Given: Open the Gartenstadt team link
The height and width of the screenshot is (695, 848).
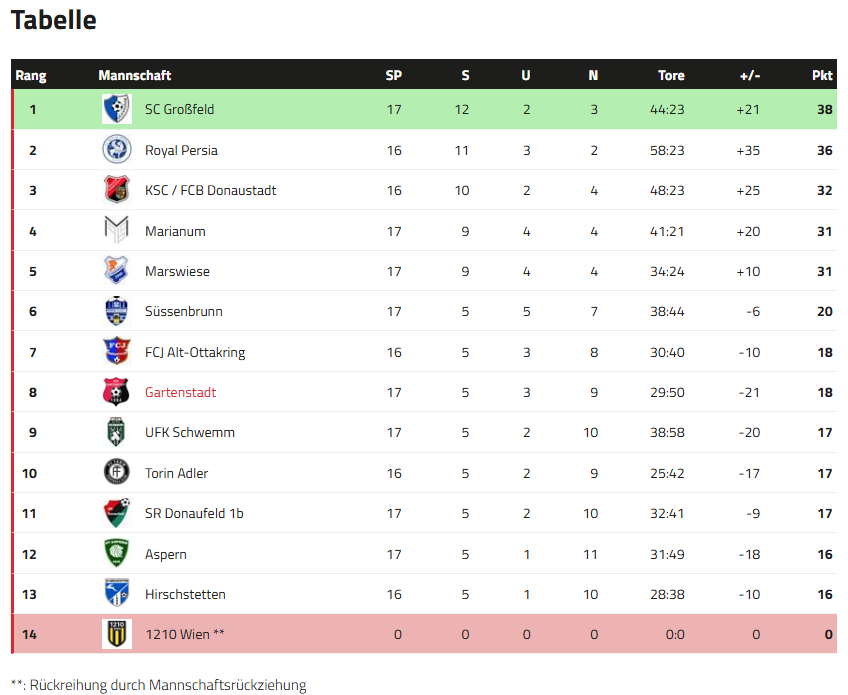Looking at the screenshot, I should (180, 392).
